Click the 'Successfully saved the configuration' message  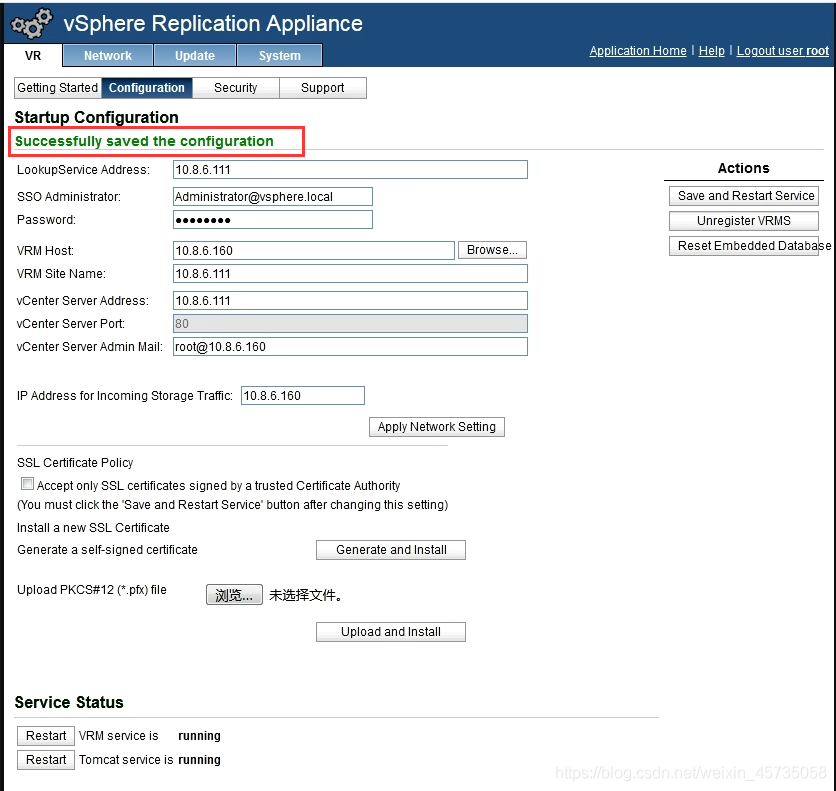coord(144,141)
